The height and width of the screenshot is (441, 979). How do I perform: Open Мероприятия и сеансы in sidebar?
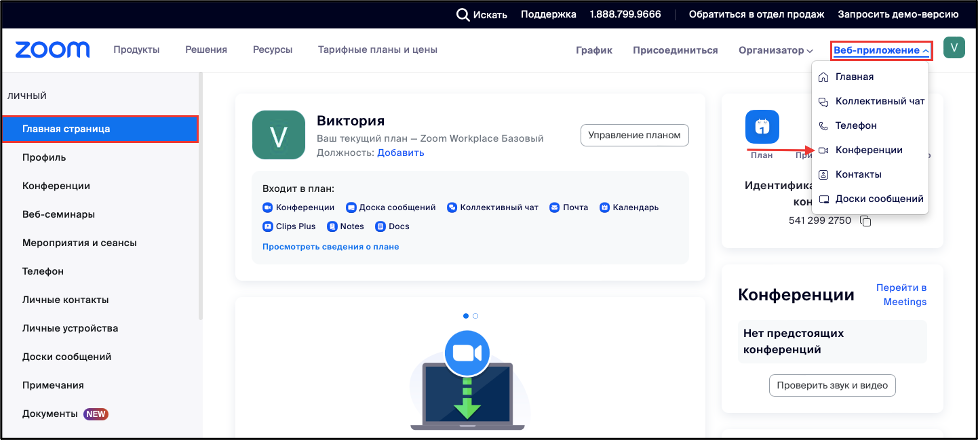(x=79, y=243)
